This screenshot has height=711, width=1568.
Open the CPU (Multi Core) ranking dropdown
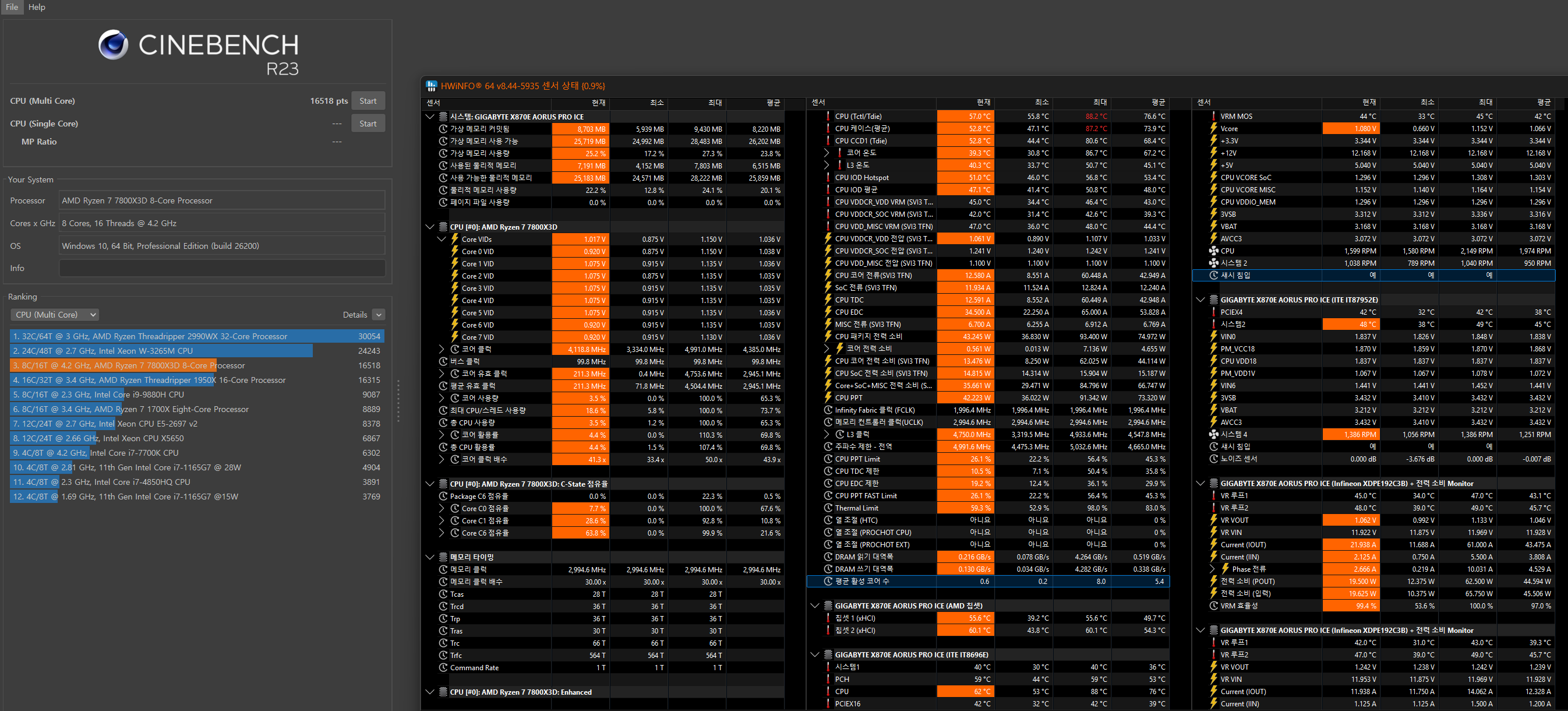pyautogui.click(x=55, y=314)
